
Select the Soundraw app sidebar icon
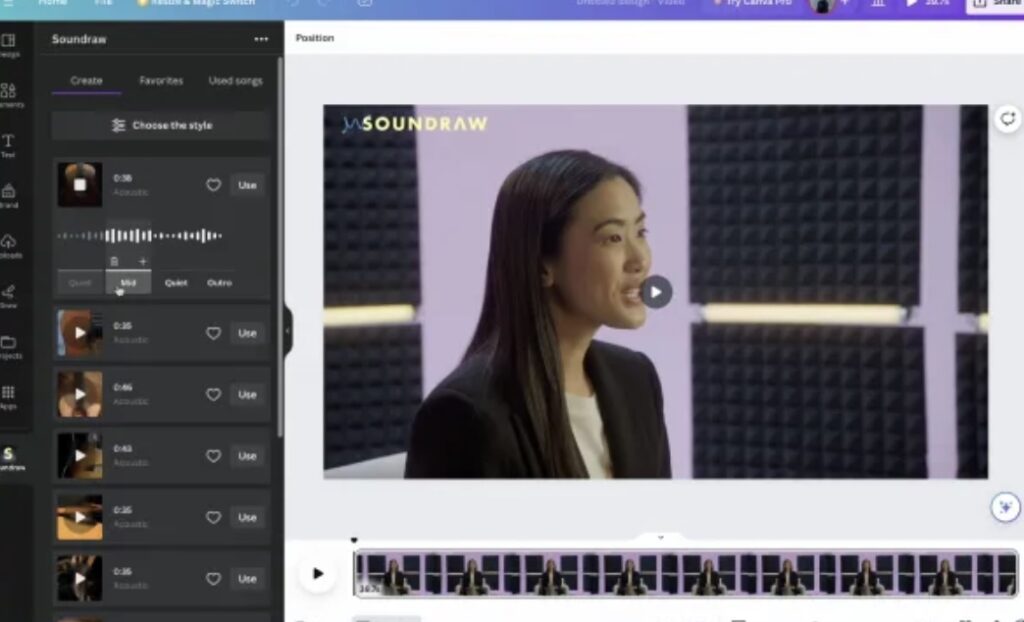(9, 458)
